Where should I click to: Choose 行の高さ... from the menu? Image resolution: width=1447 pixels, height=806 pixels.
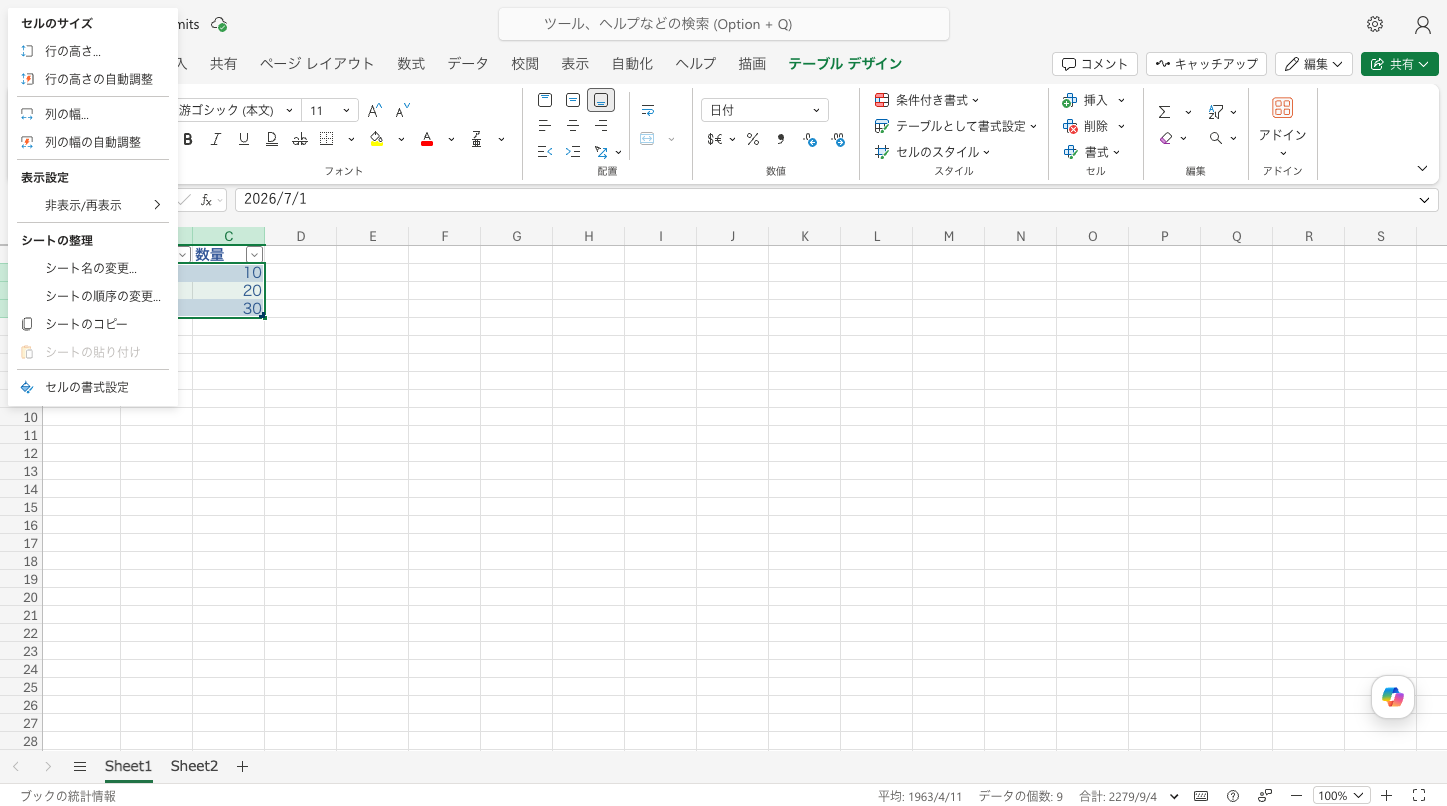(92, 51)
